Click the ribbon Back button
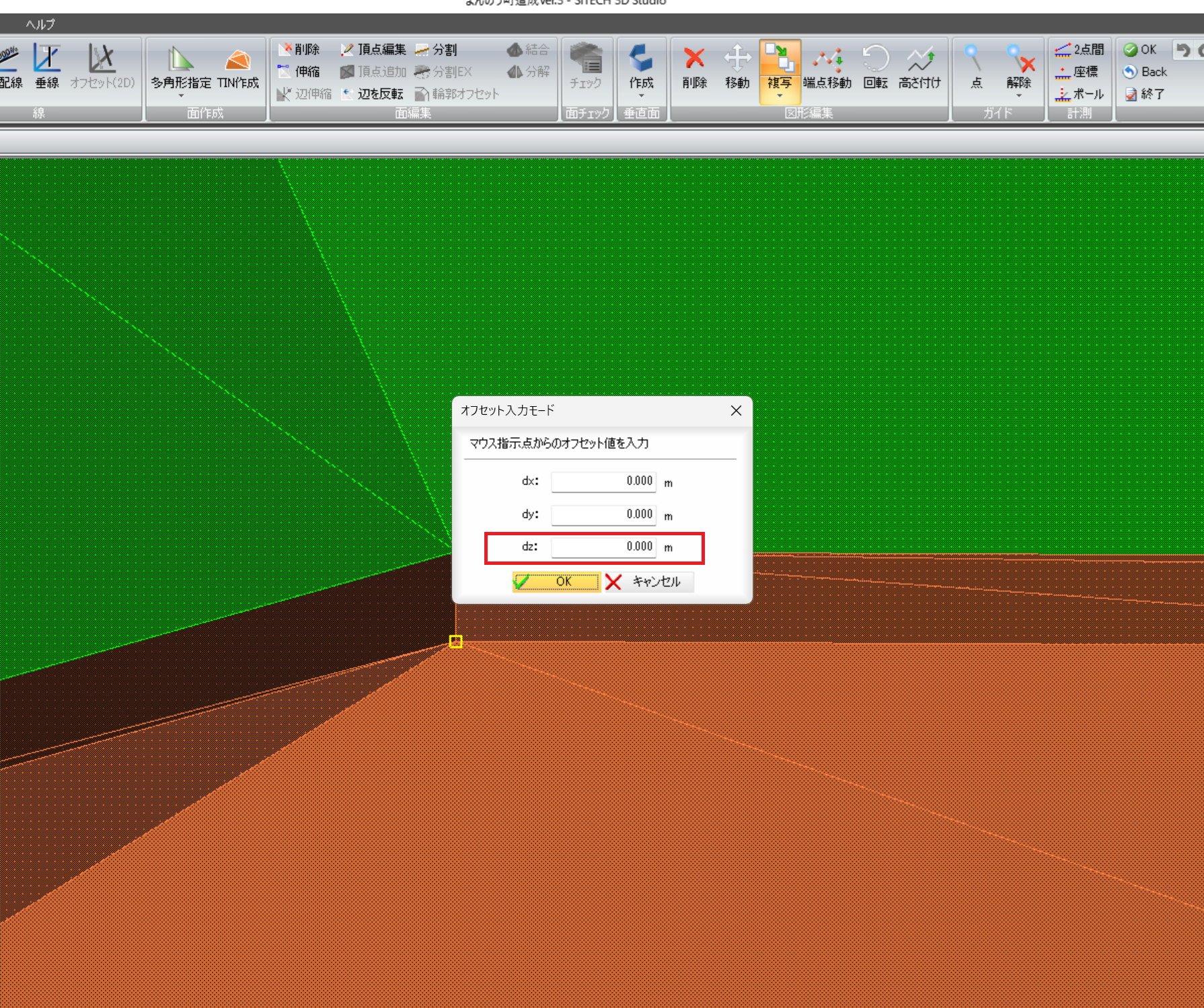 [1145, 71]
